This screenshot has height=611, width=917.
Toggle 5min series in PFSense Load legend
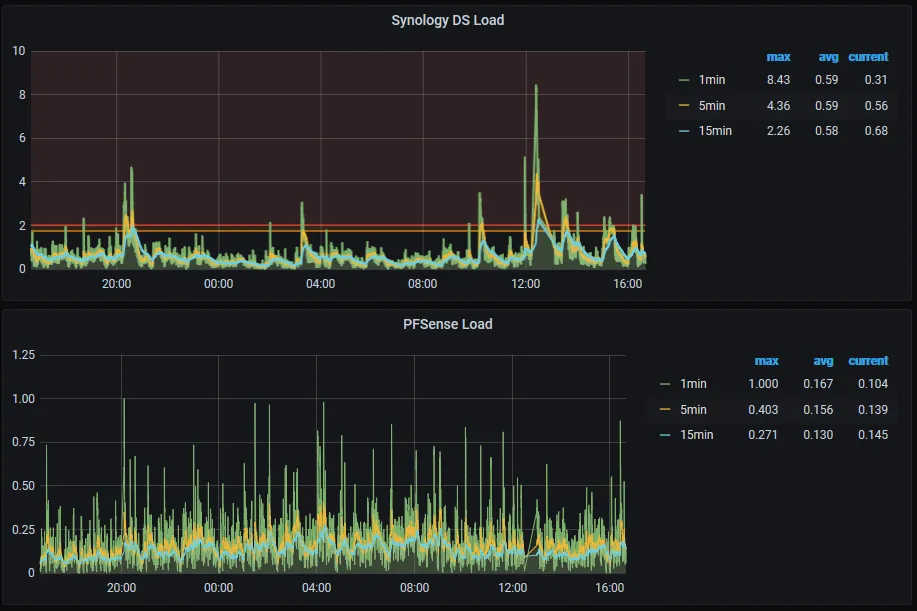click(x=693, y=409)
